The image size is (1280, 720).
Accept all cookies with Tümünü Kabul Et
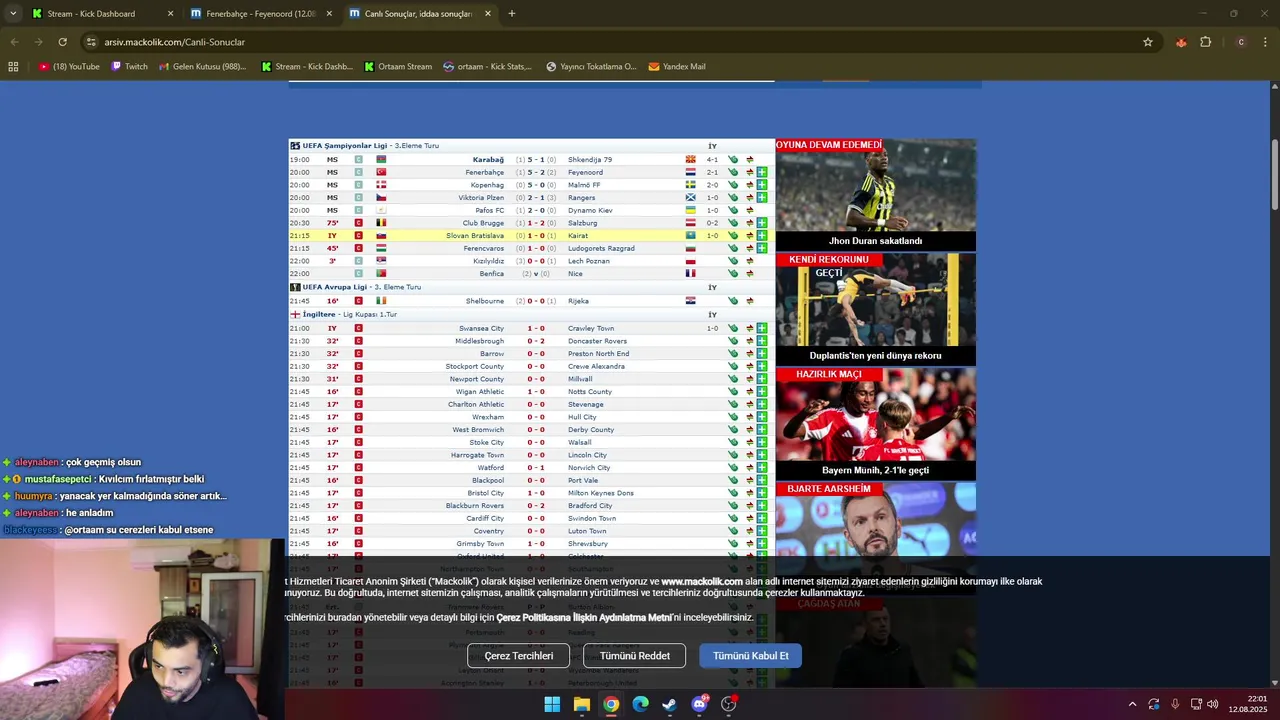(x=751, y=656)
